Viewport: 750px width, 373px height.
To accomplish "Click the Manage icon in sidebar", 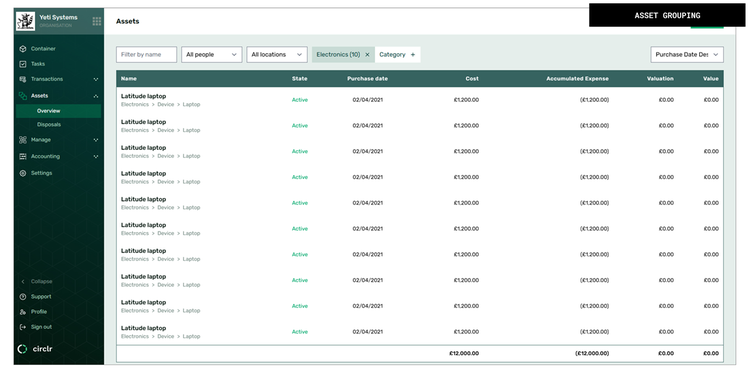I will coord(22,140).
